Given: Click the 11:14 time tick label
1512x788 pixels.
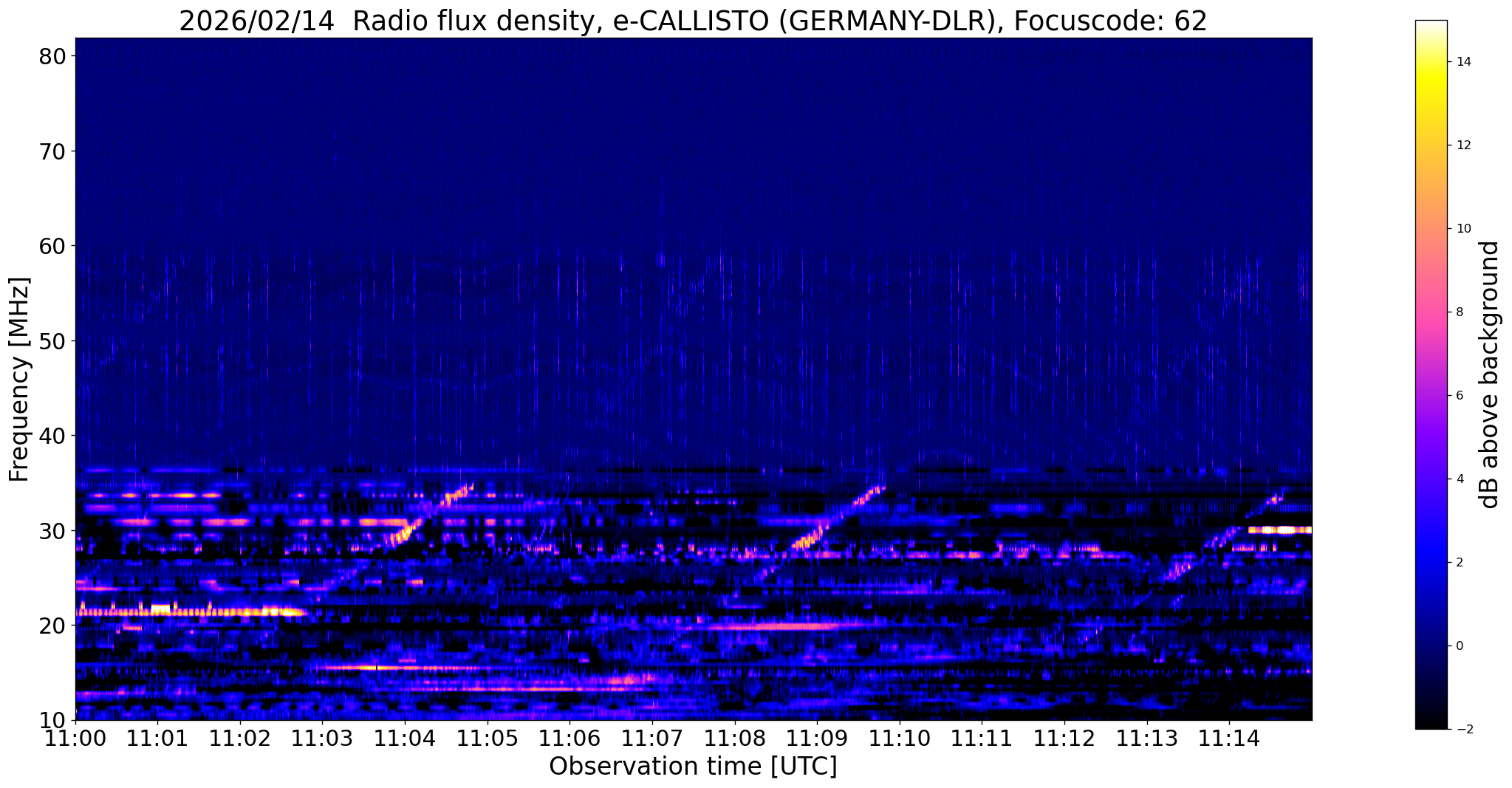Looking at the screenshot, I should (1229, 738).
